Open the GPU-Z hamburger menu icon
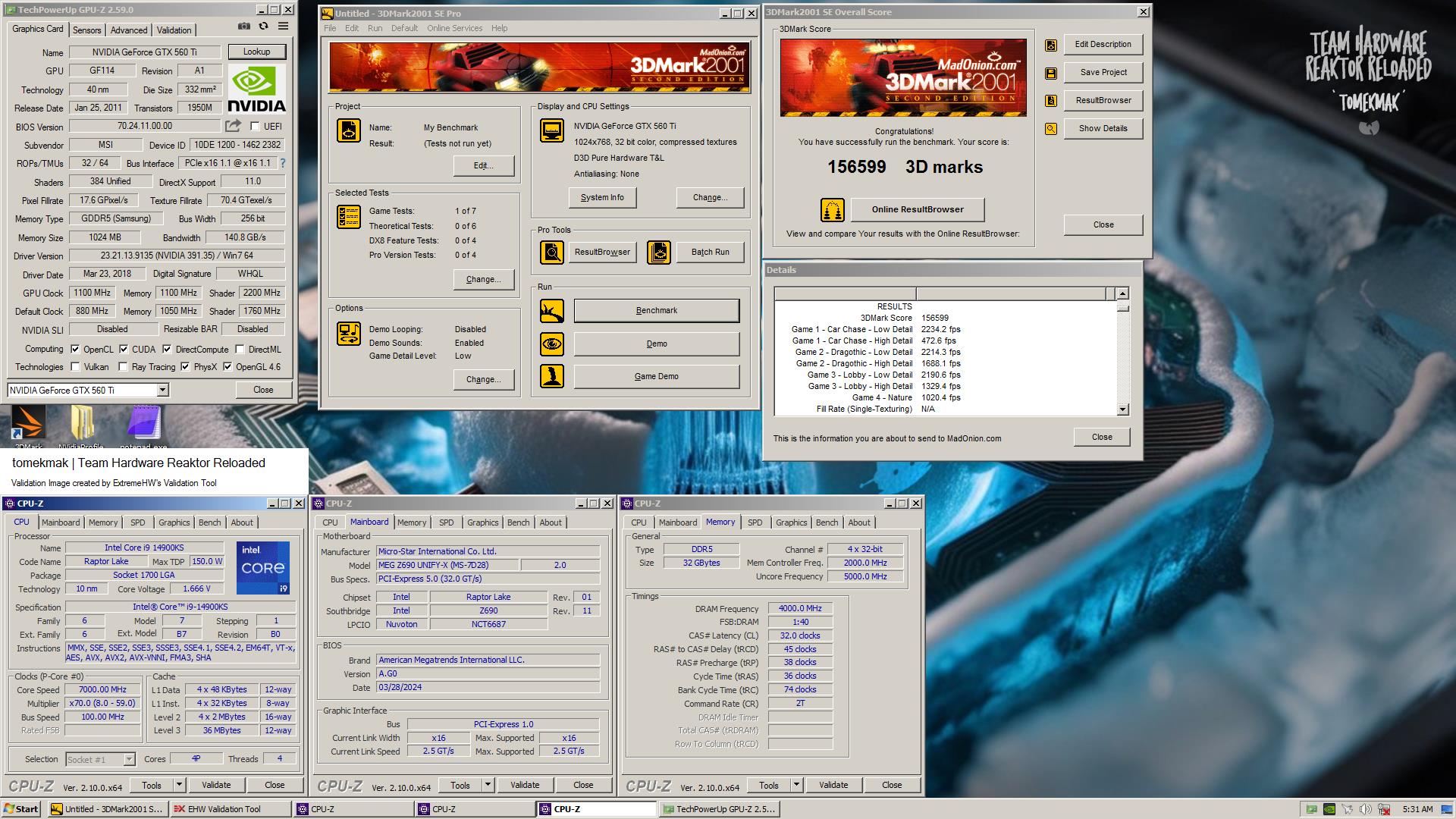This screenshot has height=819, width=1456. 283,27
